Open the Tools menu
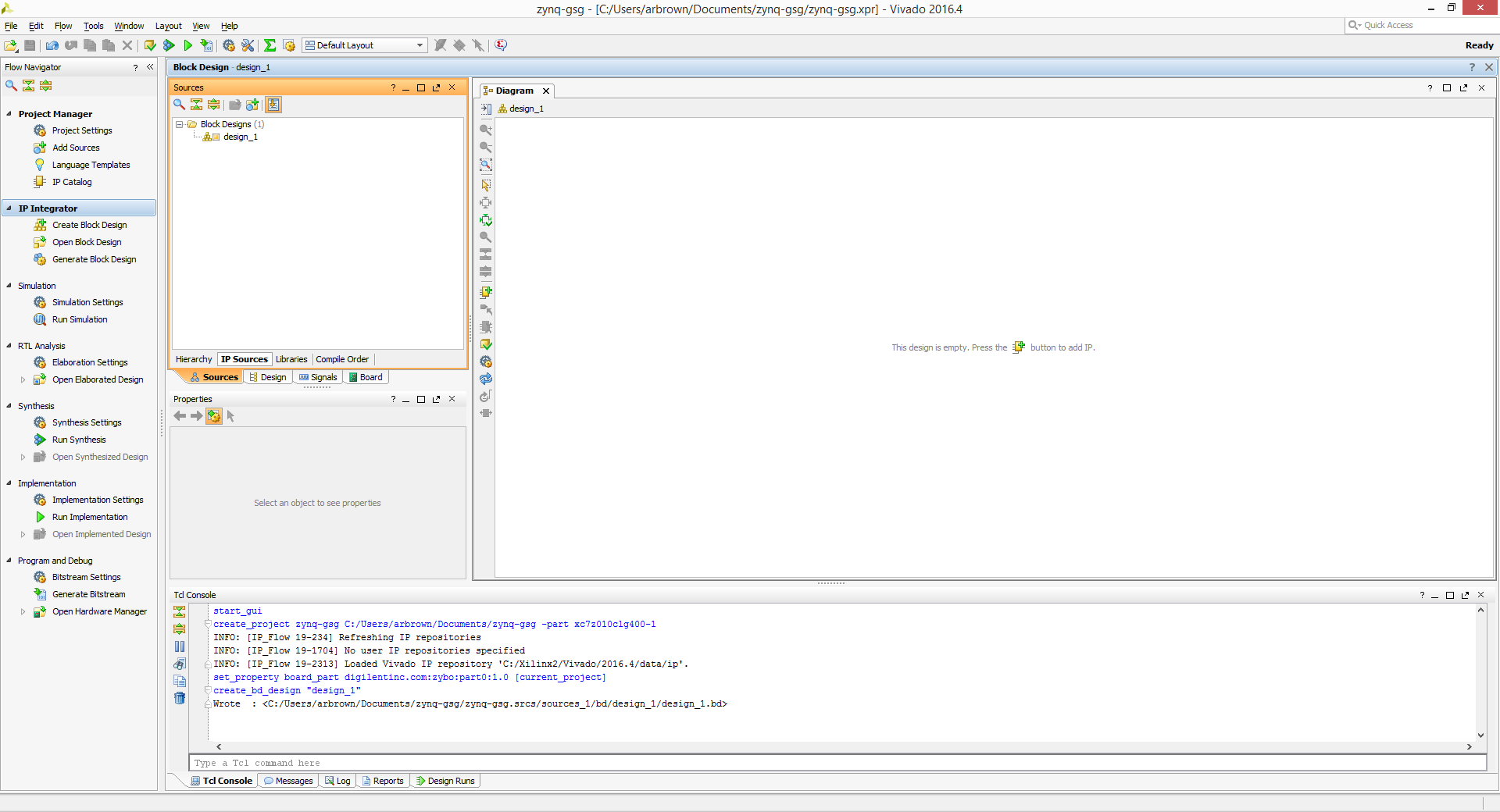This screenshot has height=812, width=1500. (94, 26)
